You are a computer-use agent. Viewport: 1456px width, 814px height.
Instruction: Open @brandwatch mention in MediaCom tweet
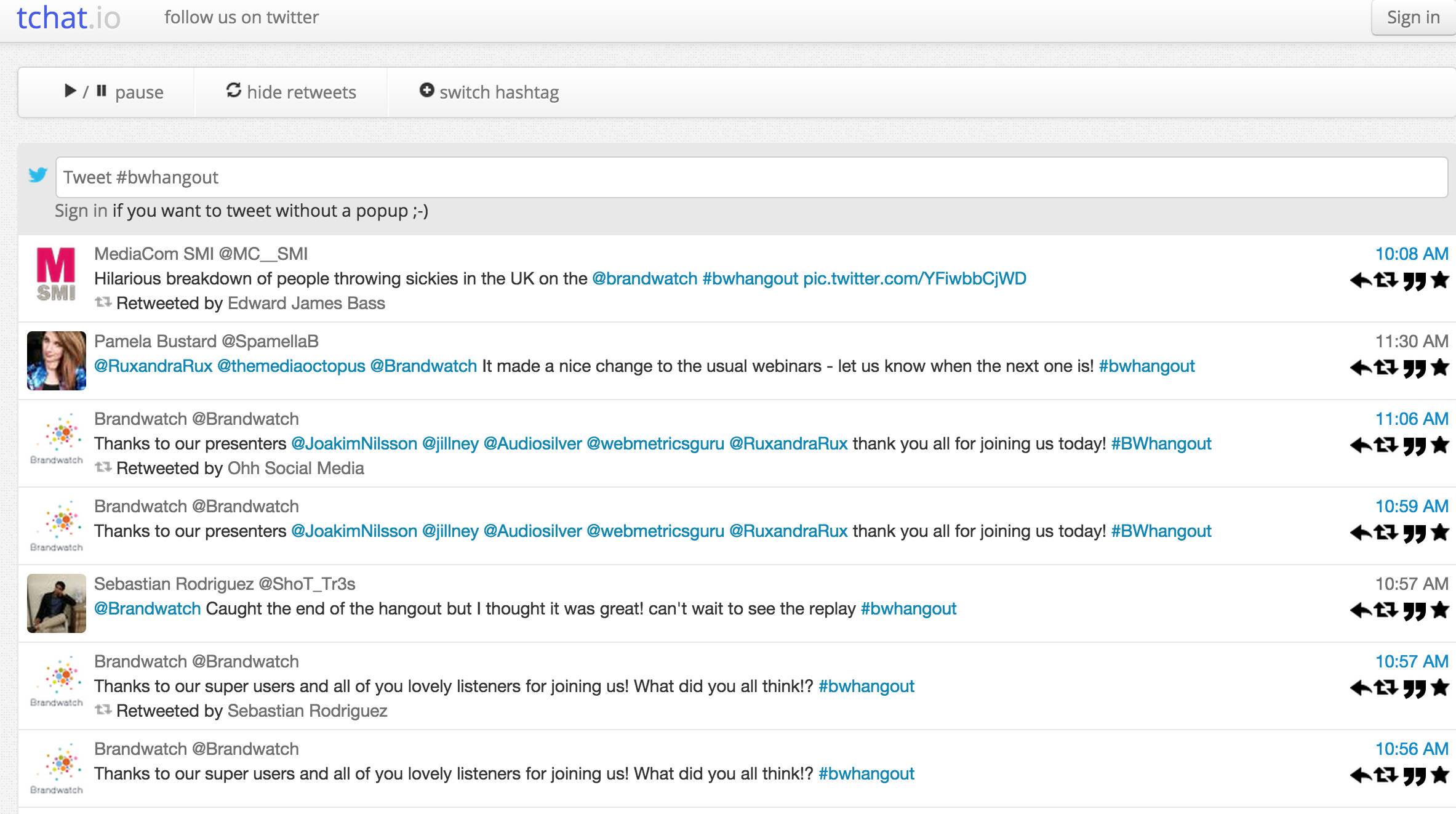point(644,278)
